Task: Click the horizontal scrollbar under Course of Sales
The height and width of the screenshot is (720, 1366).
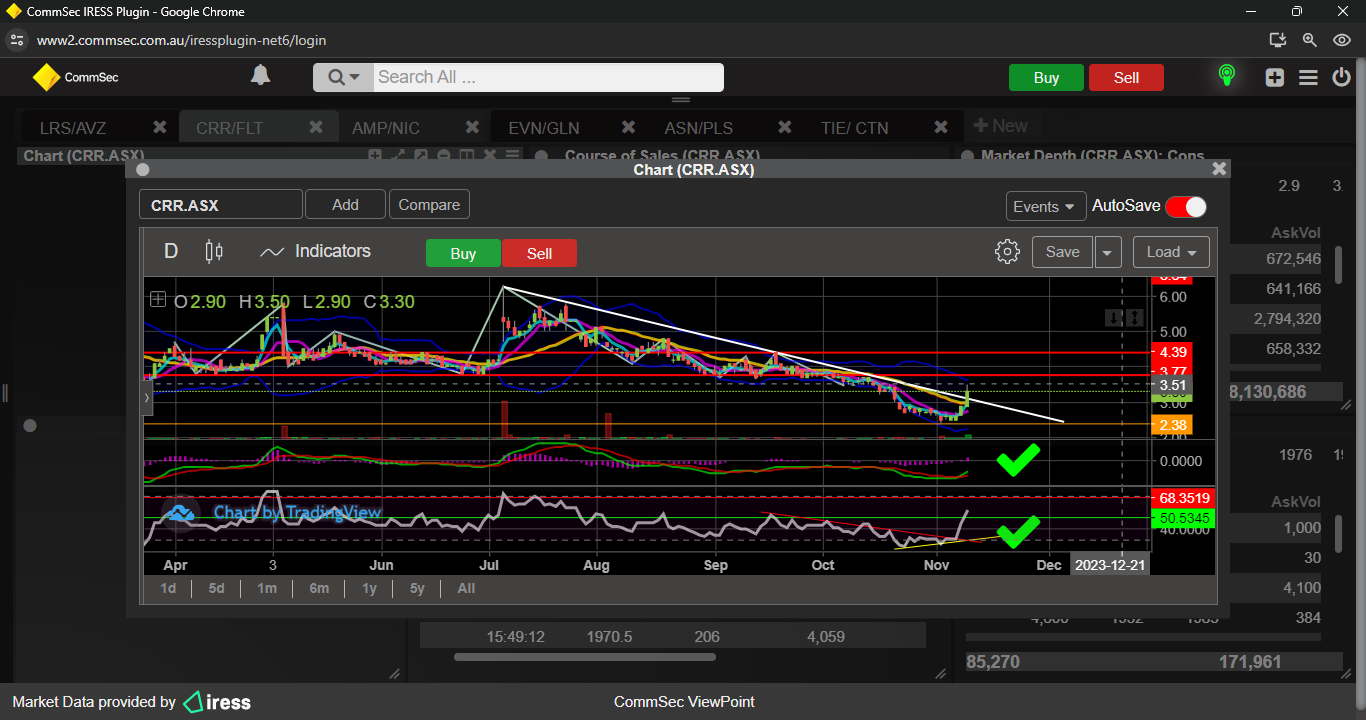Action: [x=584, y=657]
